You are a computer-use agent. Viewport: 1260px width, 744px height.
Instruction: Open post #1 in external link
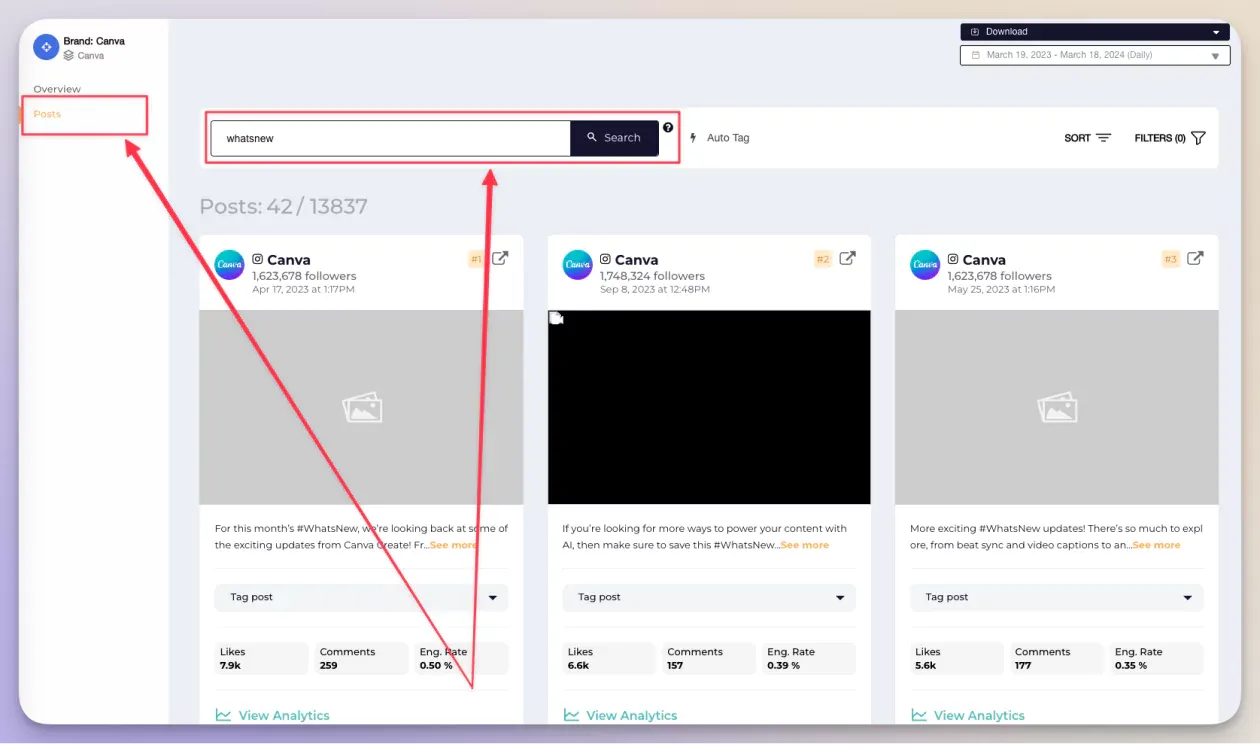pyautogui.click(x=500, y=258)
